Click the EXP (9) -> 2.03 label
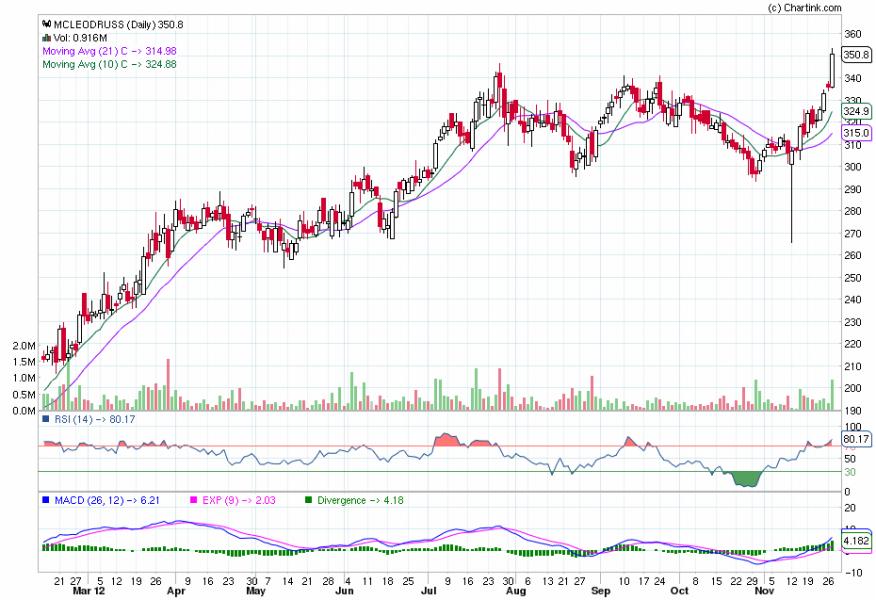 (239, 501)
